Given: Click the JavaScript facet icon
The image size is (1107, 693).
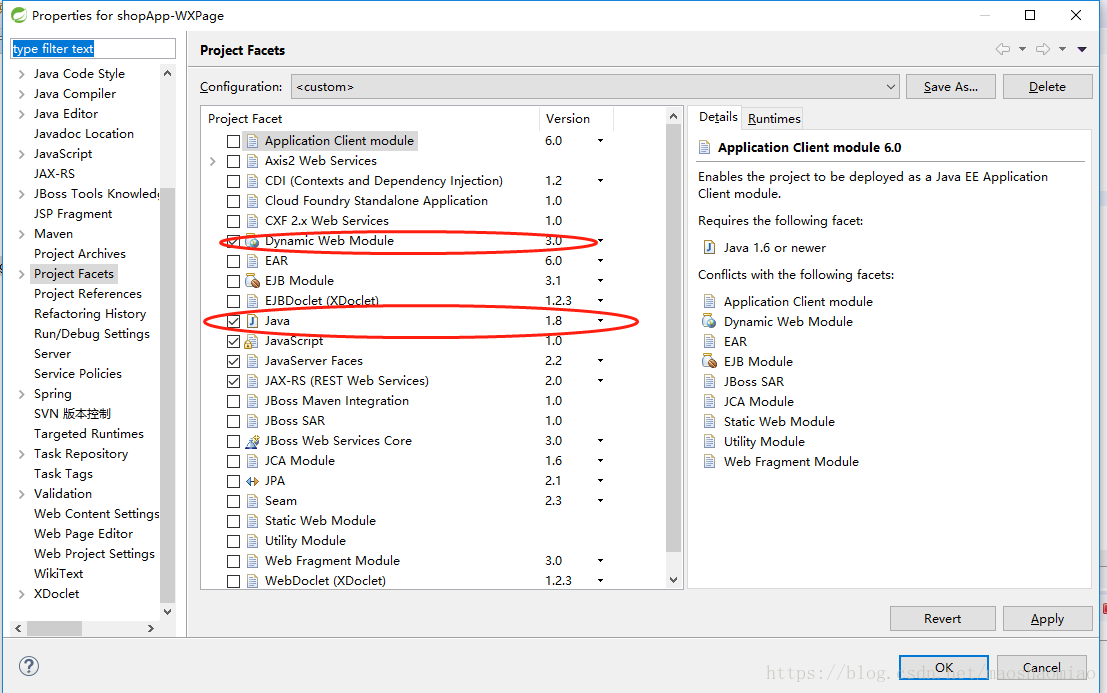Looking at the screenshot, I should pos(251,342).
